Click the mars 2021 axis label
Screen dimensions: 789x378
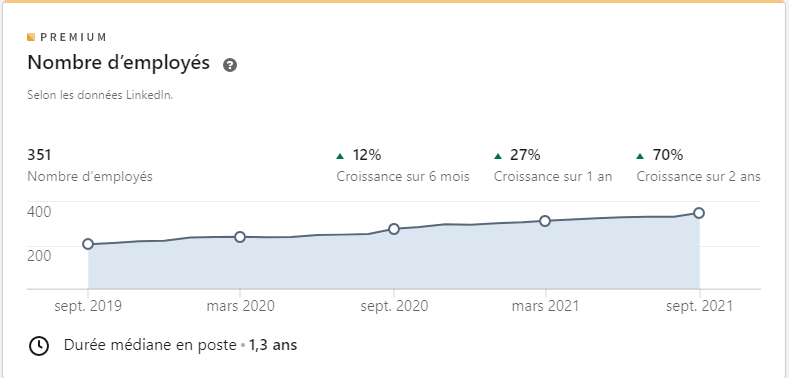[545, 306]
